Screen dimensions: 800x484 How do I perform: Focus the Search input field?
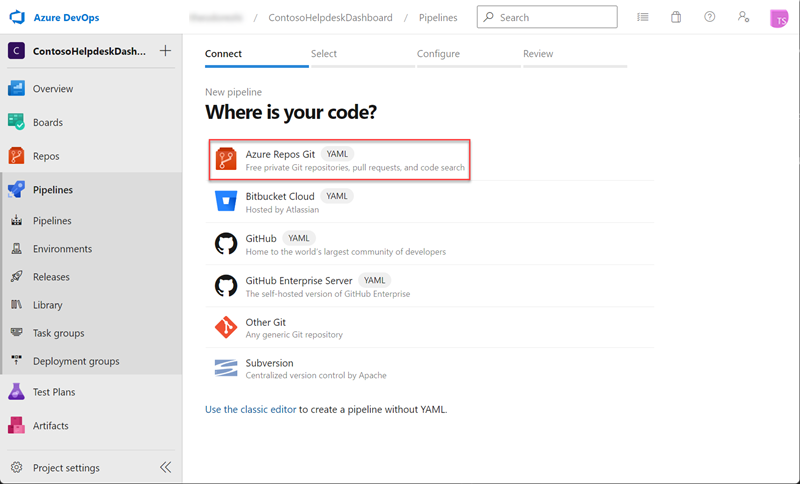point(547,17)
